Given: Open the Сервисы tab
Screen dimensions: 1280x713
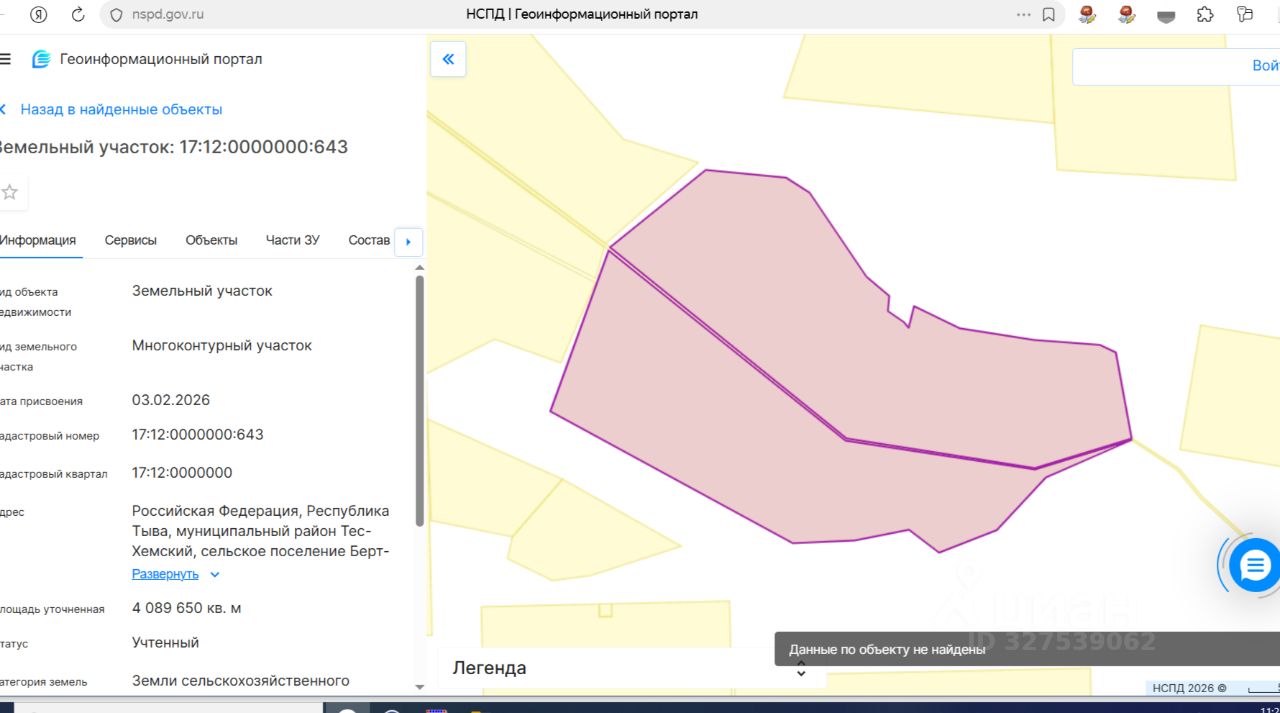Looking at the screenshot, I should [x=131, y=240].
